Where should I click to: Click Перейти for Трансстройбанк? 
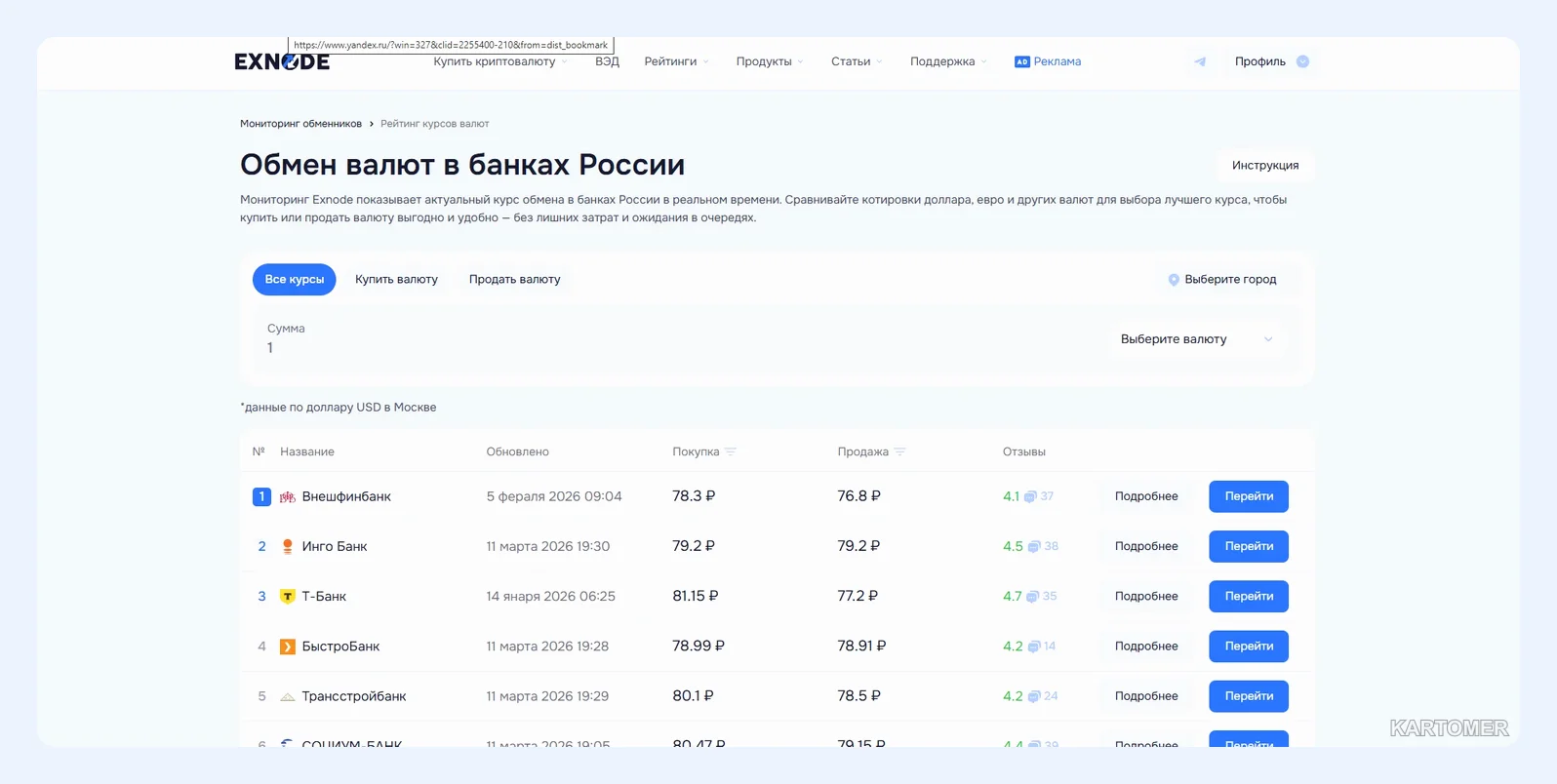click(1249, 696)
